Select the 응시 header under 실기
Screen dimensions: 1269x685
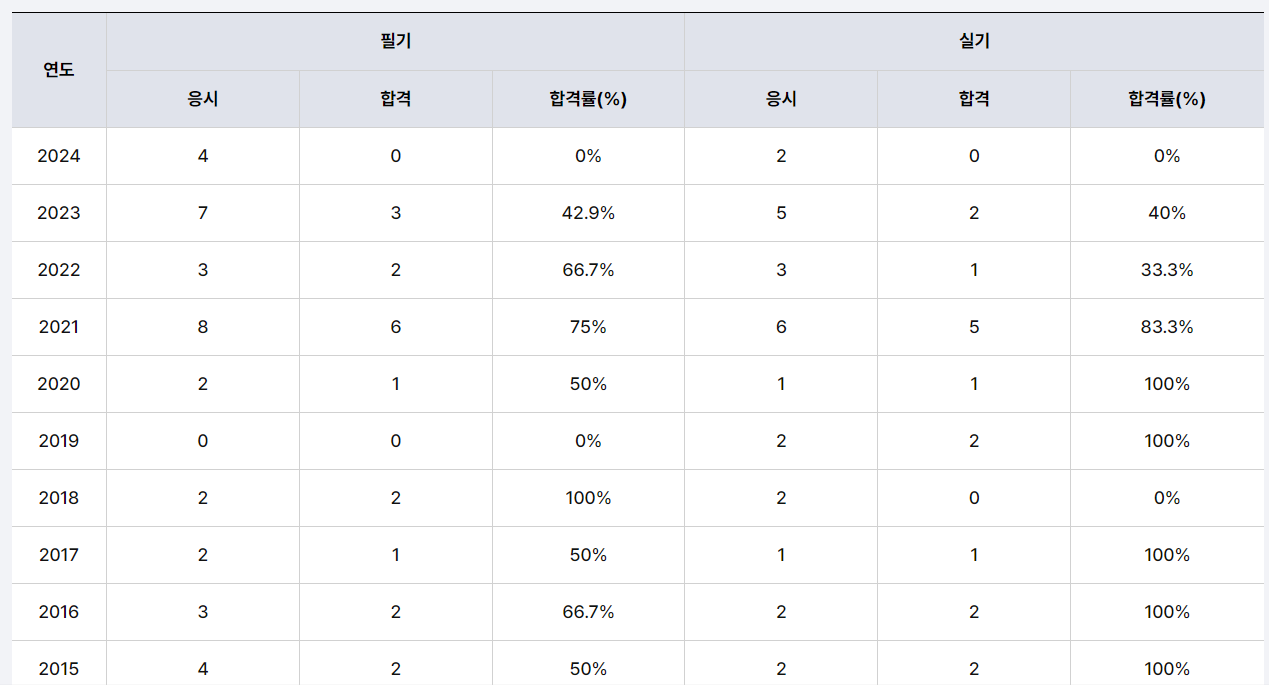coord(781,99)
